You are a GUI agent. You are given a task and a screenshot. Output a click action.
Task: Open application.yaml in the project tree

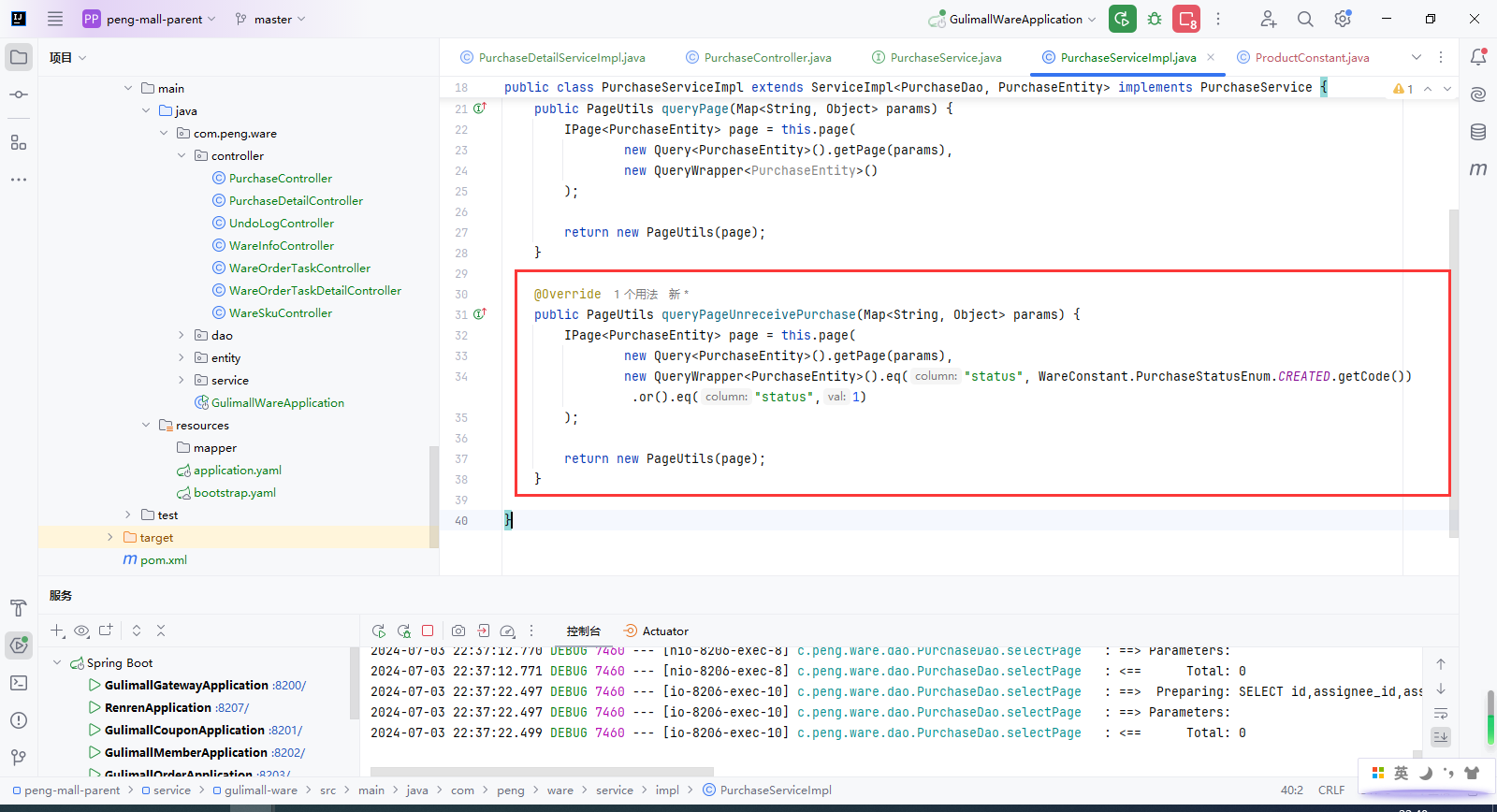tap(238, 471)
